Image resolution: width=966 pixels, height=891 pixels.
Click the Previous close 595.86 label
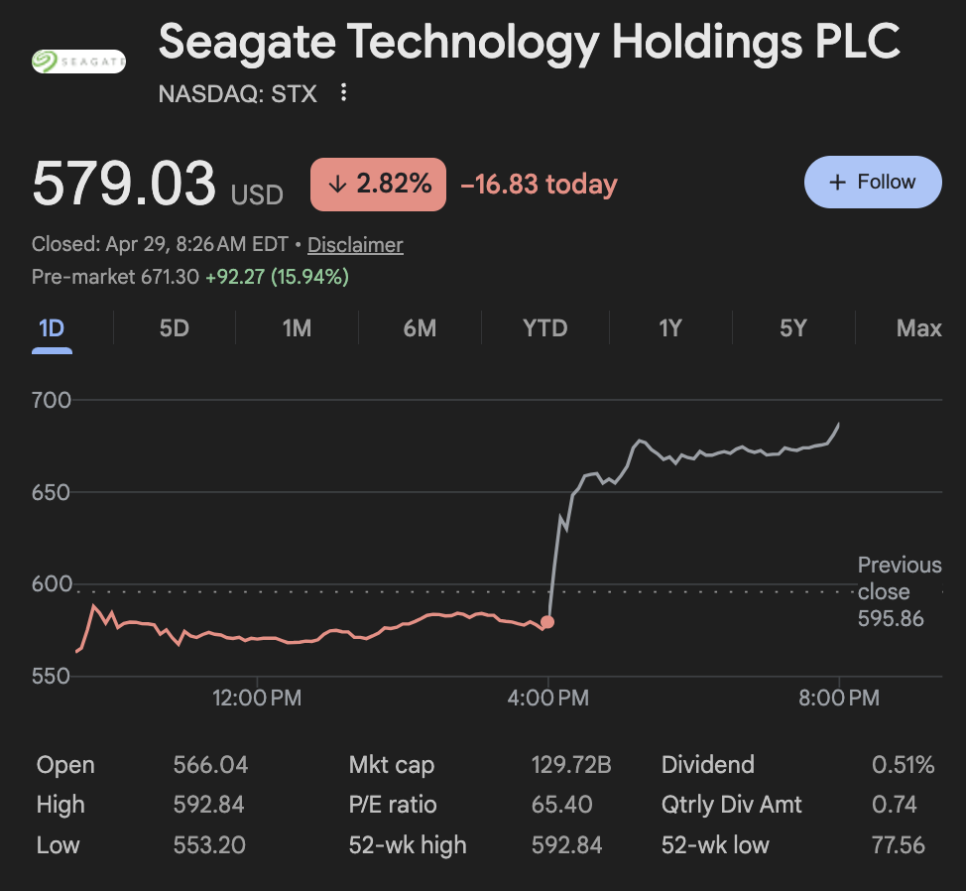coord(898,592)
